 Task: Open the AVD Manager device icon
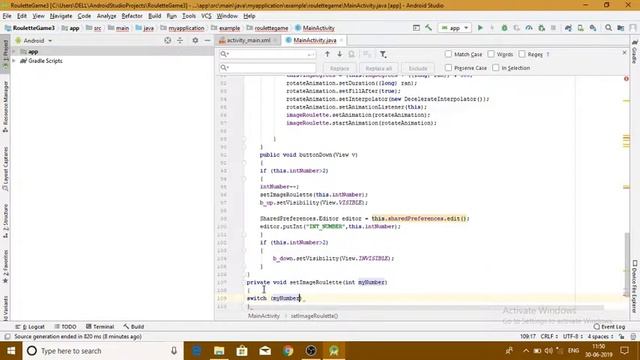(580, 28)
